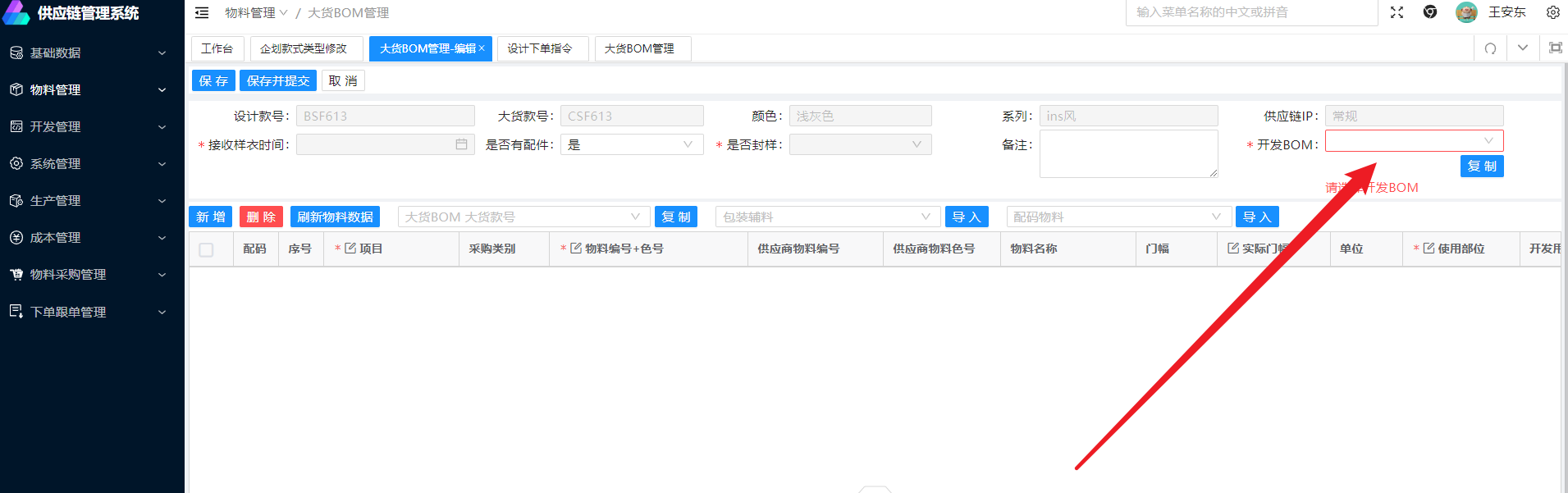Viewport: 1568px width, 493px height.
Task: Click the fullscreen expand icon in header
Action: click(1397, 12)
